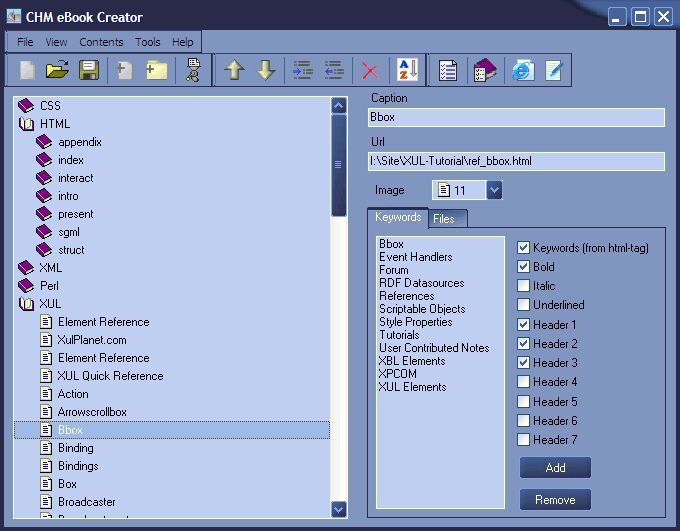Click the page icon beside Action
This screenshot has width=680, height=531.
coord(46,393)
